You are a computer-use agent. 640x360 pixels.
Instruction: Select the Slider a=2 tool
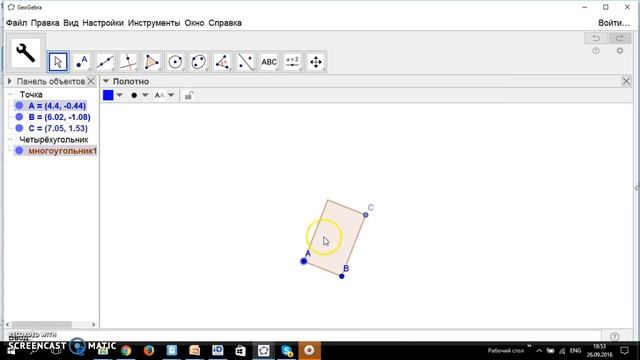tap(292, 62)
